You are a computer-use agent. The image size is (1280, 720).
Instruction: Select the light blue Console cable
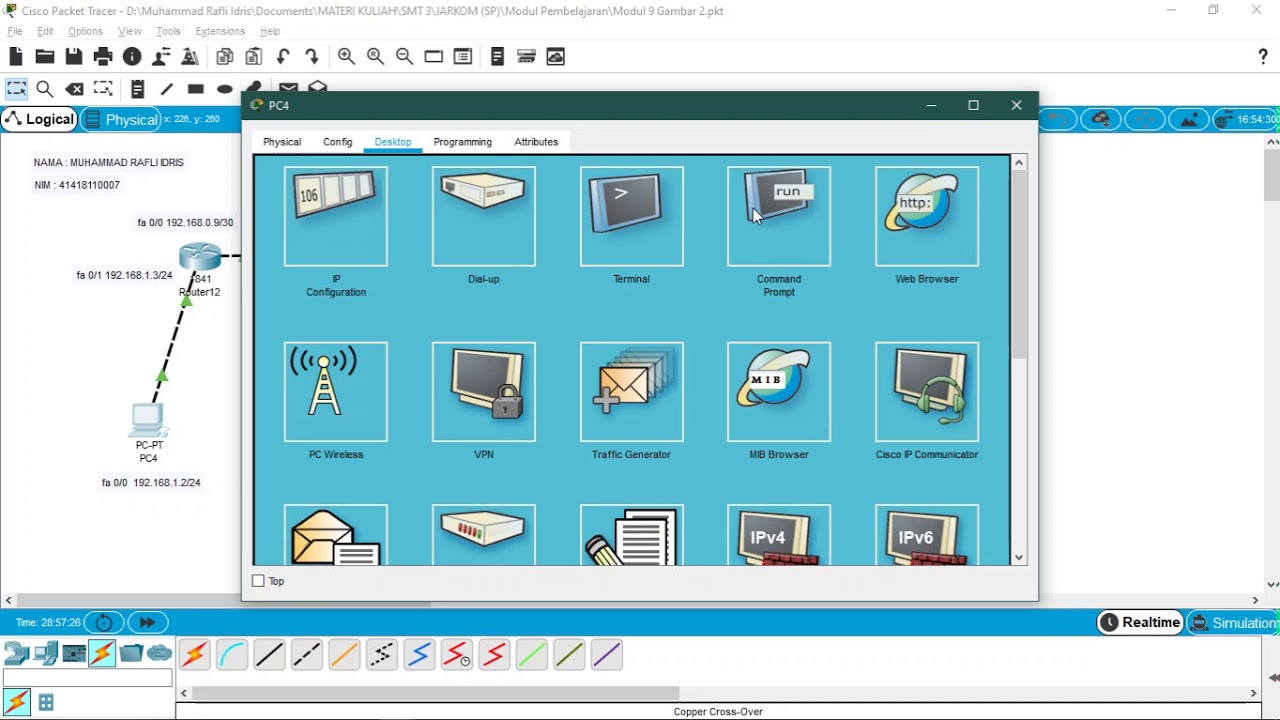232,655
